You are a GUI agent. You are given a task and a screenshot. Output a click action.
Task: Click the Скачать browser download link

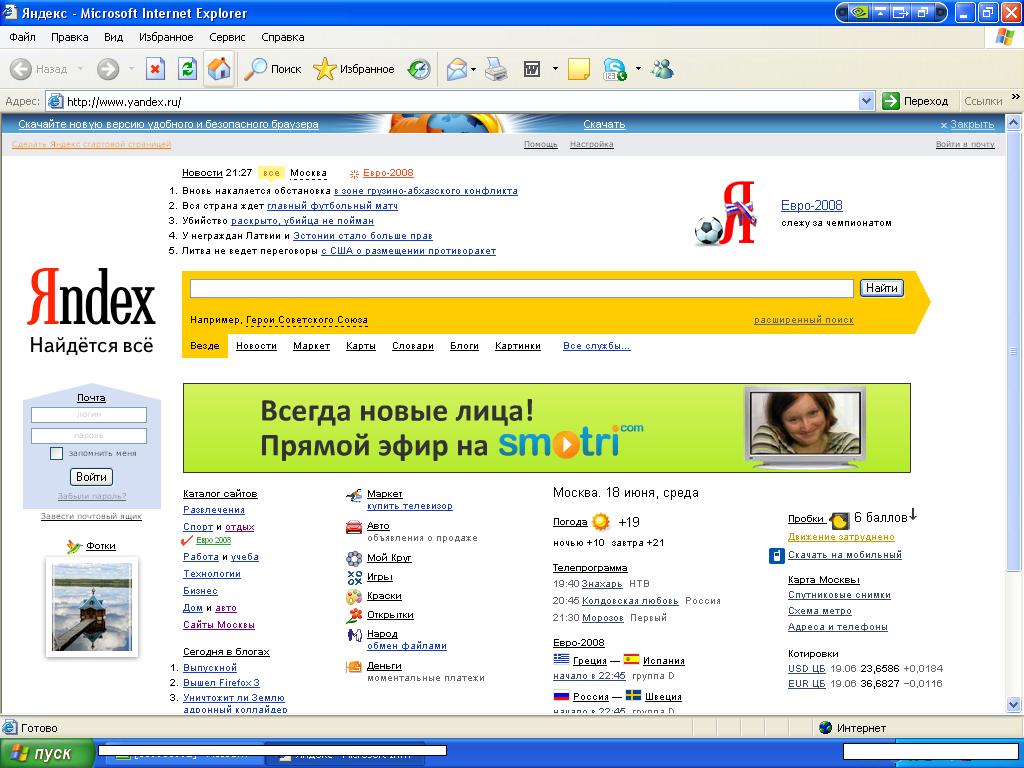[x=604, y=124]
